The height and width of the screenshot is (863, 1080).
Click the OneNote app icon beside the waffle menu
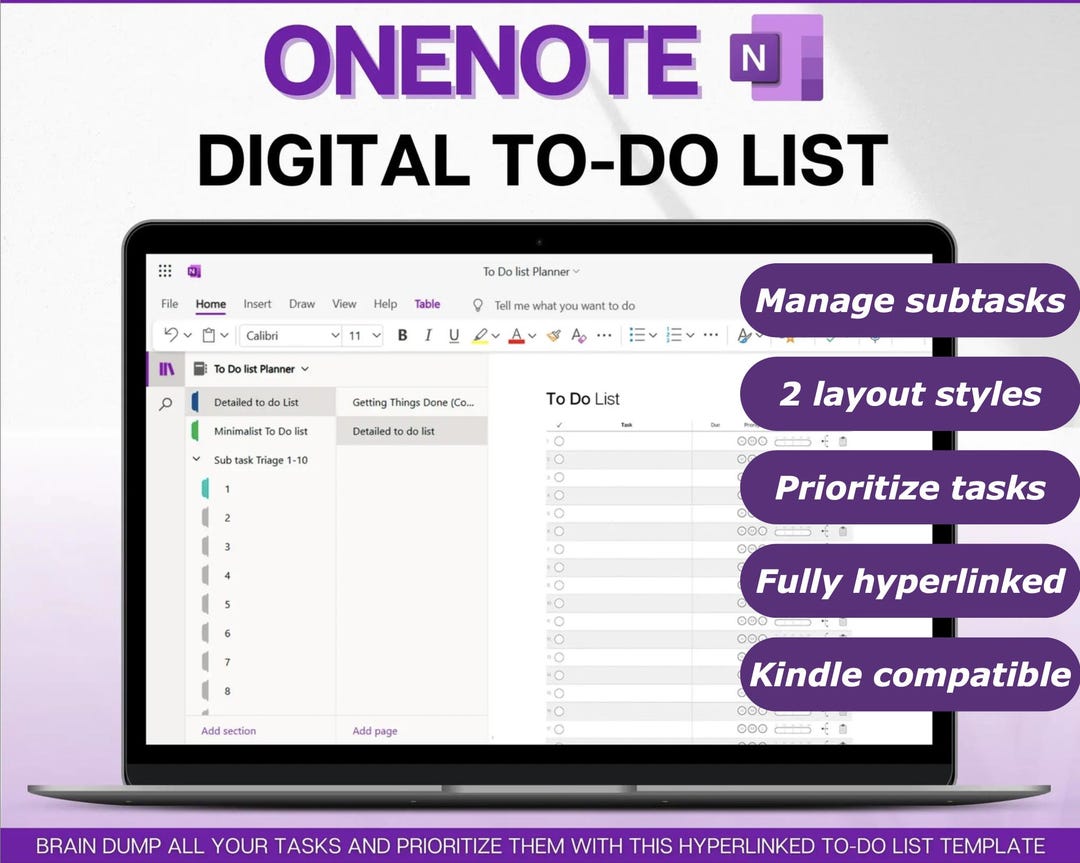pos(192,271)
